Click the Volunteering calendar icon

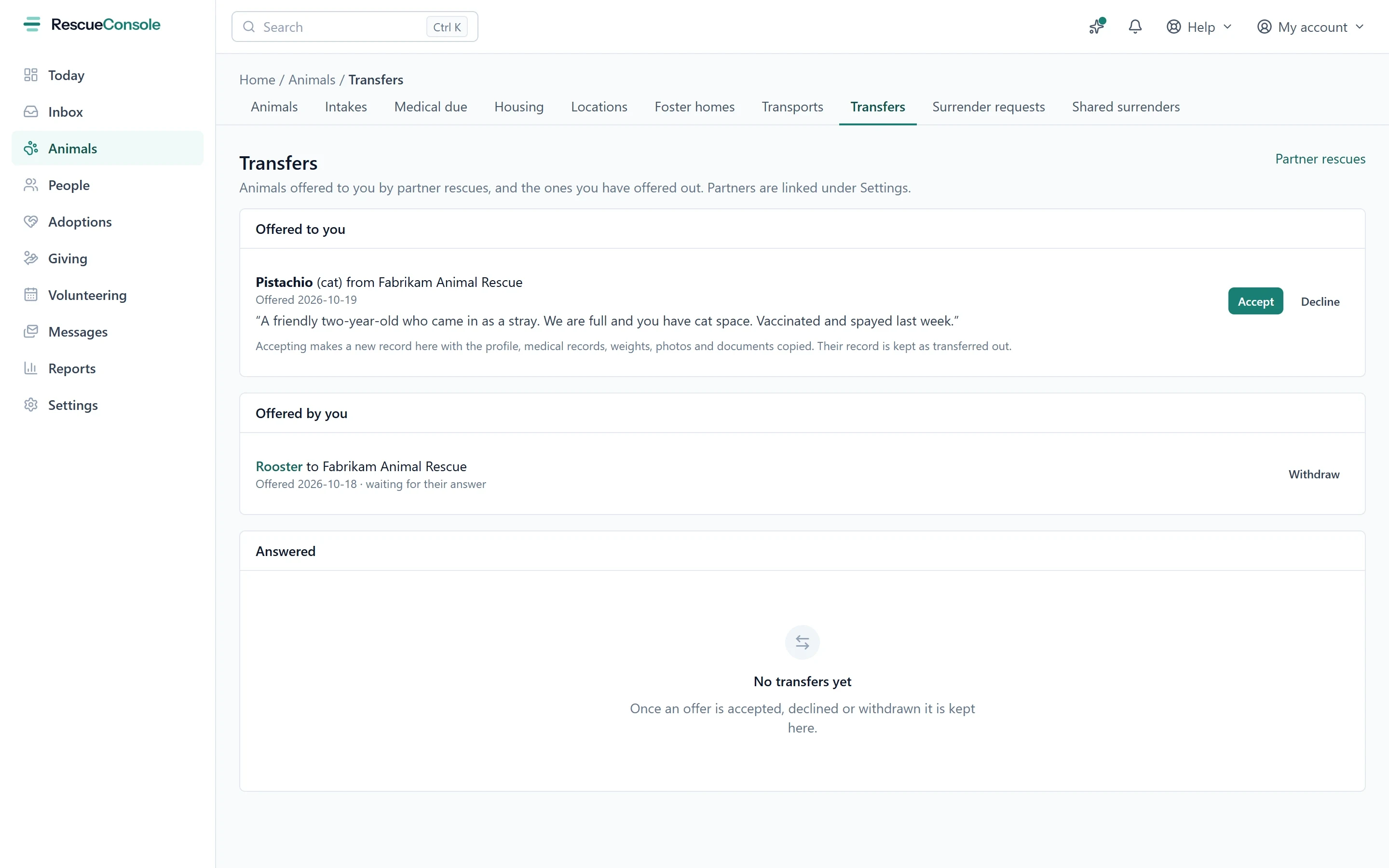click(31, 295)
